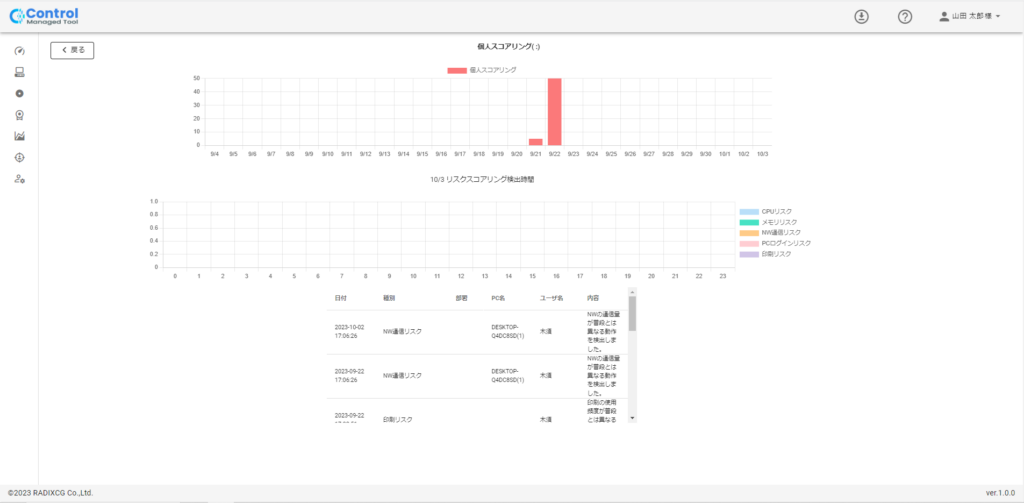Click the 印刷リスク type cell in table
Image resolution: width=1024 pixels, height=503 pixels.
(398, 419)
